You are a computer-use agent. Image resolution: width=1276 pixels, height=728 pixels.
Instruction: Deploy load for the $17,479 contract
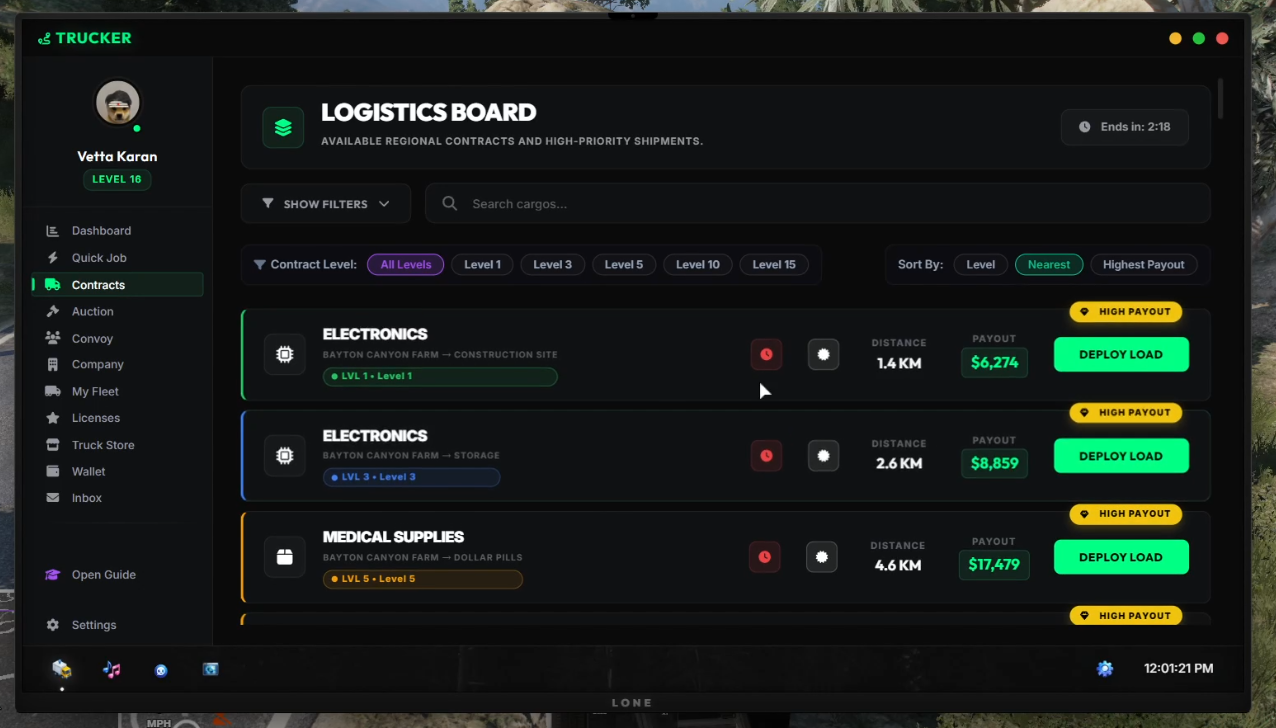tap(1121, 557)
